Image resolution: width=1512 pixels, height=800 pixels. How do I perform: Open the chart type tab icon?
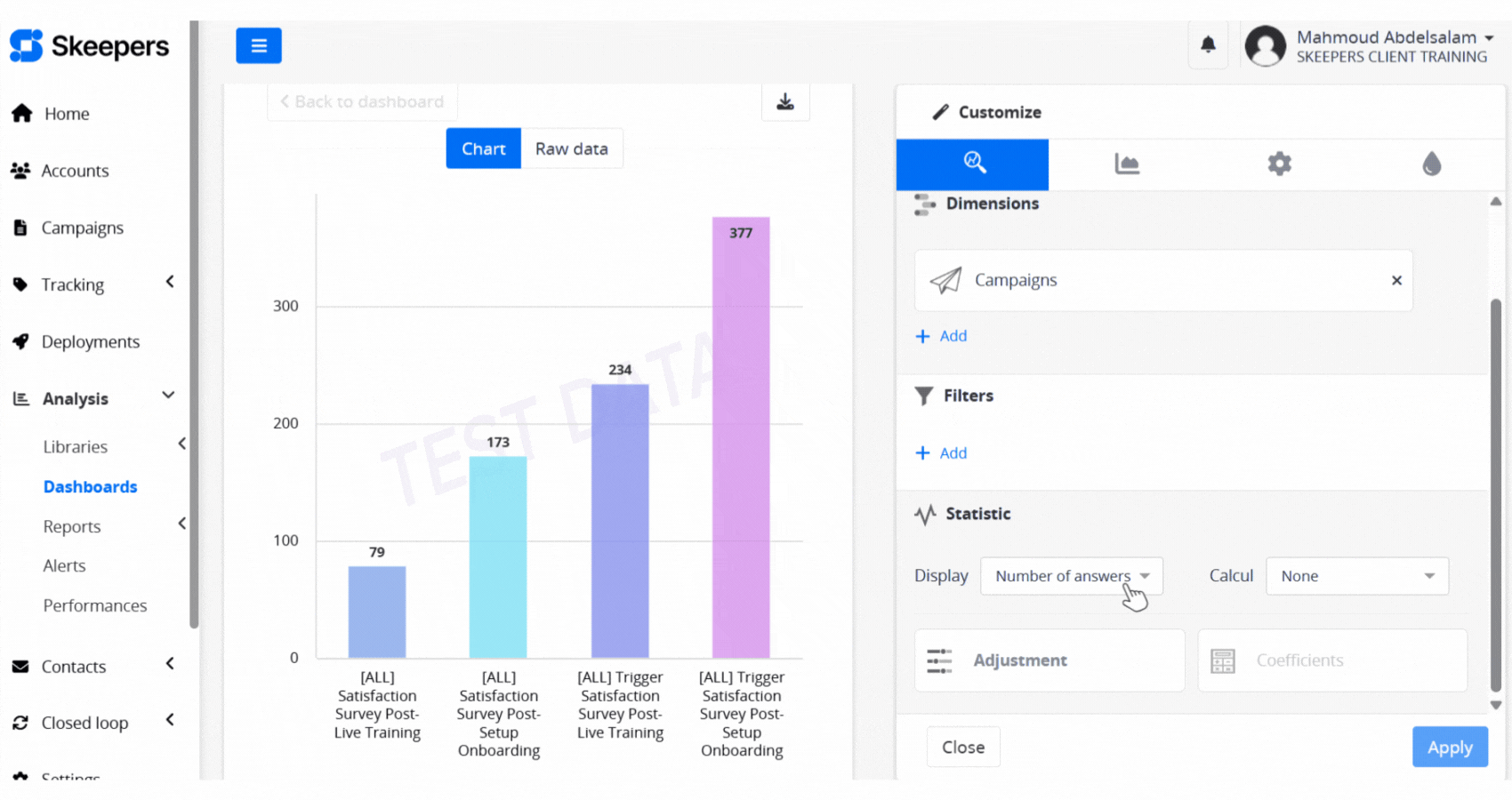(1126, 164)
